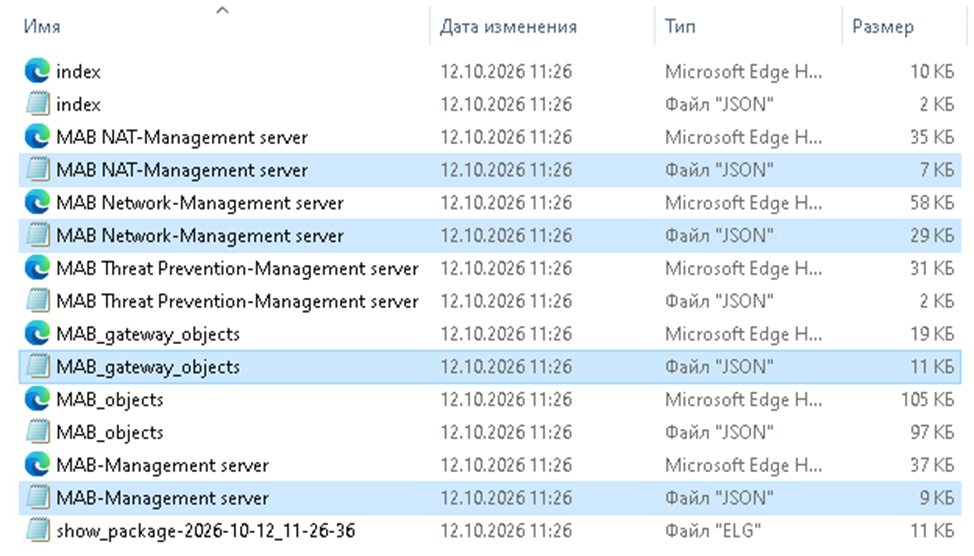Sort by the Тип column header
974x556 pixels.
point(680,27)
